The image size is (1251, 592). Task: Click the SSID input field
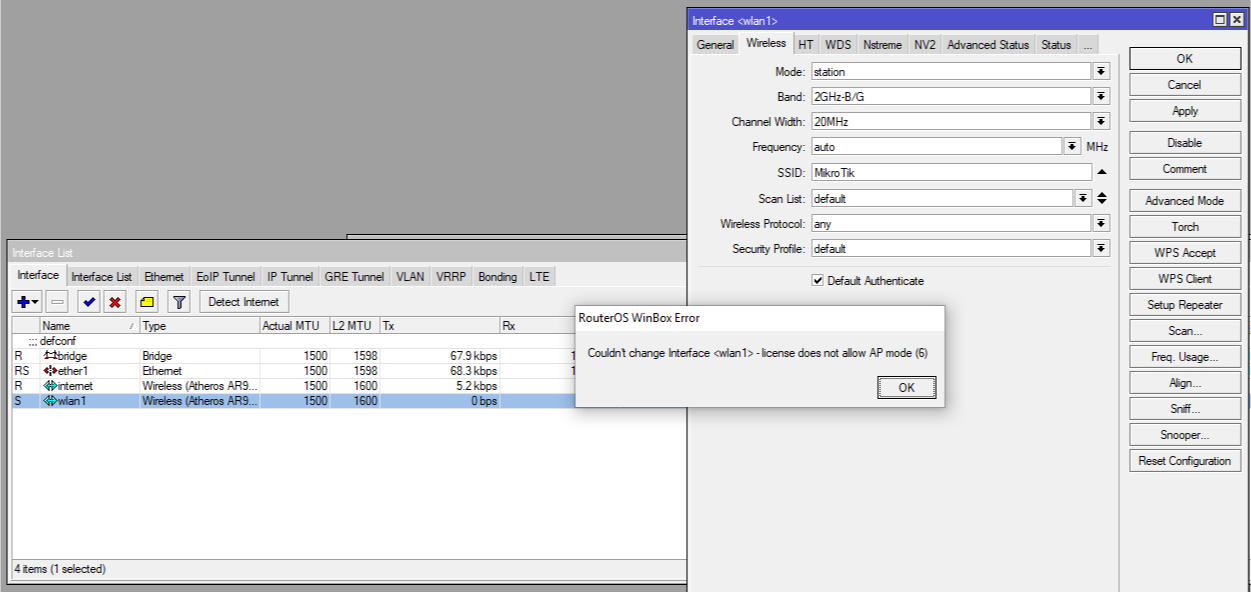(x=950, y=172)
